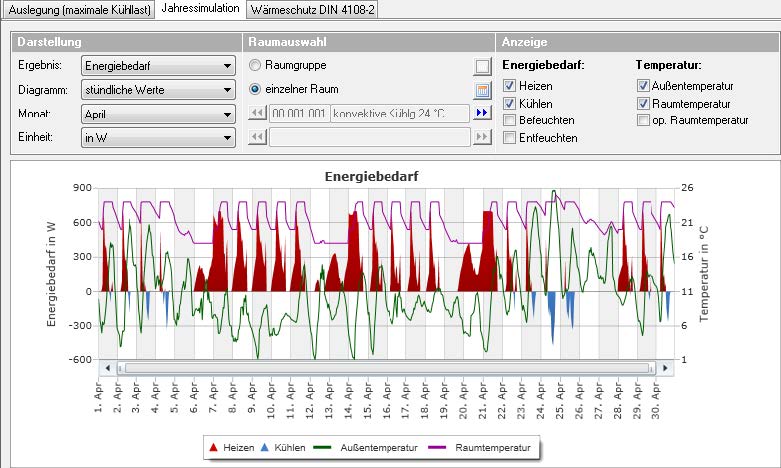Click the Energiebedarf chart title
Screen dimensions: 781x468
[x=372, y=176]
